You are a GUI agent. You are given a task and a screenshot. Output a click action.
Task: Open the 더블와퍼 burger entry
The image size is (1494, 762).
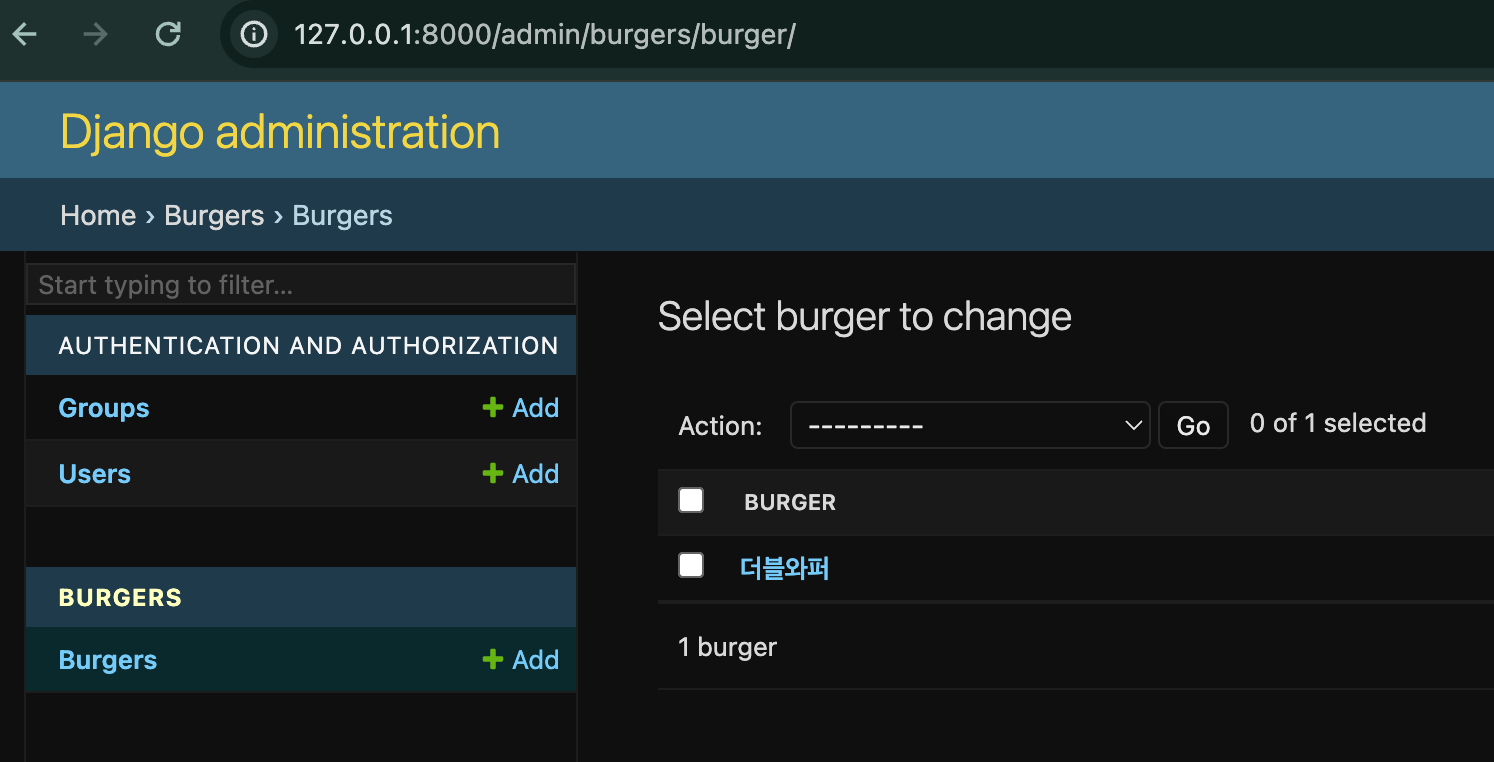click(x=785, y=568)
